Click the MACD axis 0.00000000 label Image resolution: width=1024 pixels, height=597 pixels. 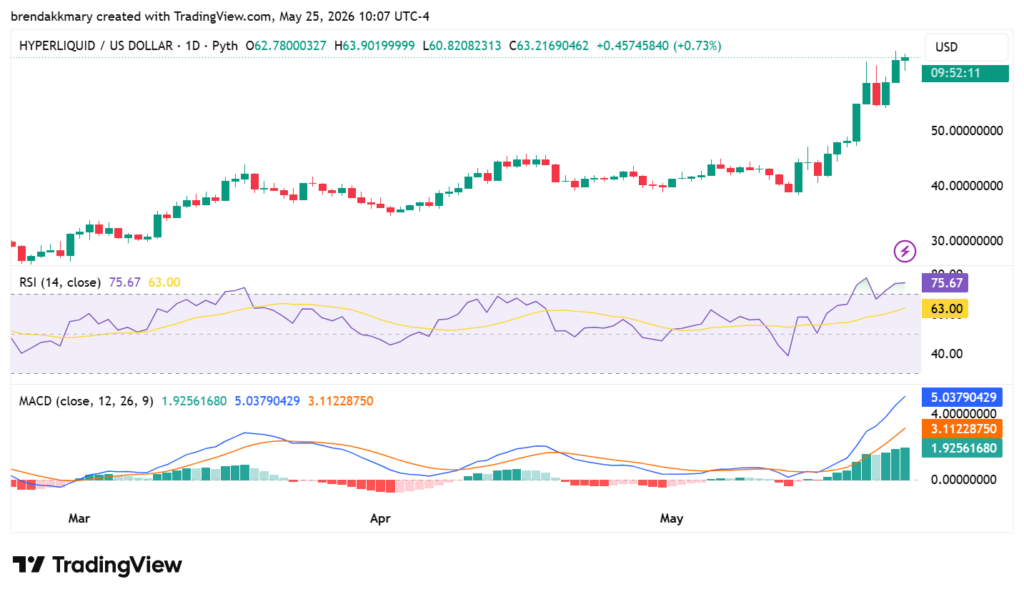tap(963, 479)
